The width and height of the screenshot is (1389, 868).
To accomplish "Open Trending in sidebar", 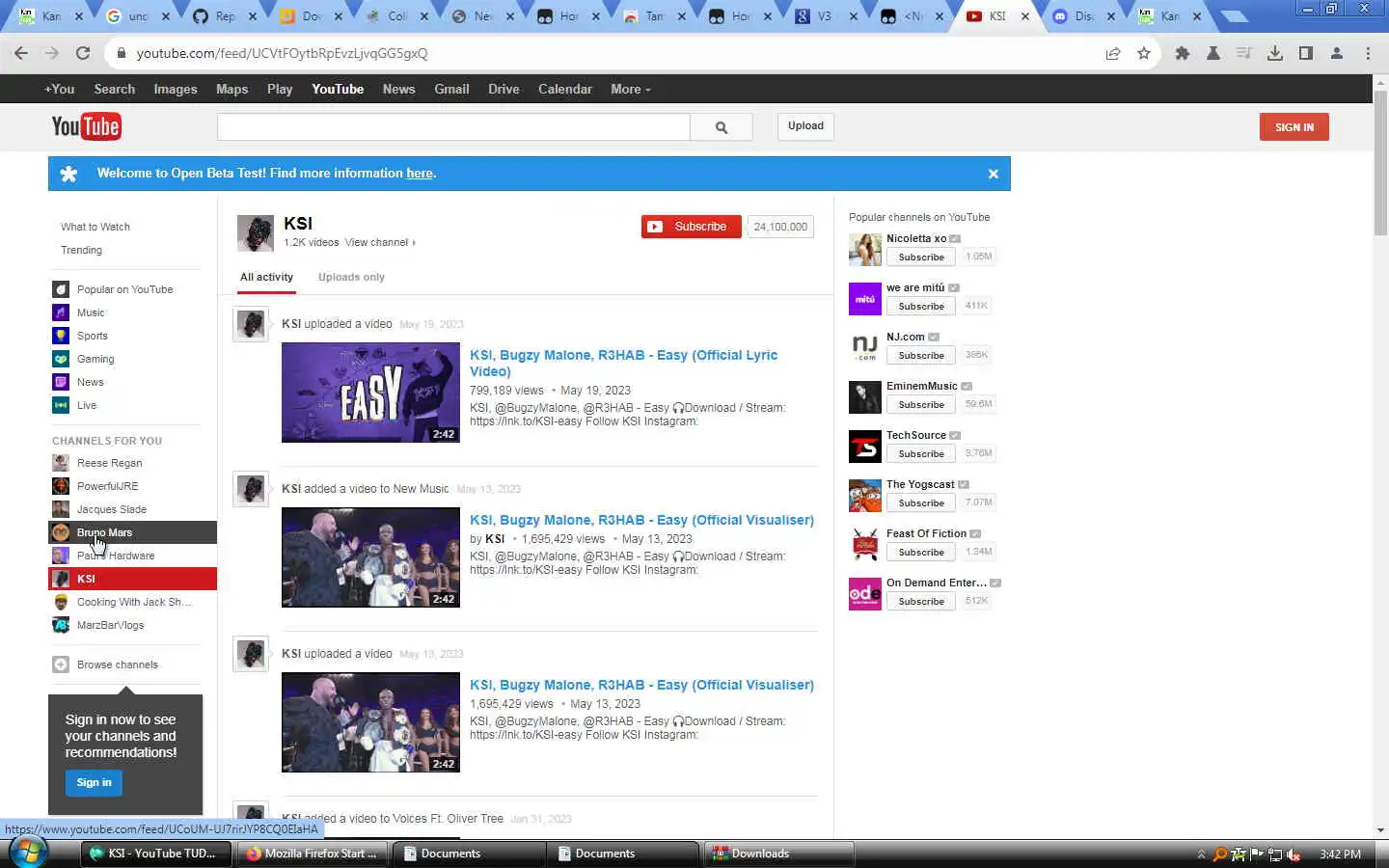I will [x=81, y=250].
